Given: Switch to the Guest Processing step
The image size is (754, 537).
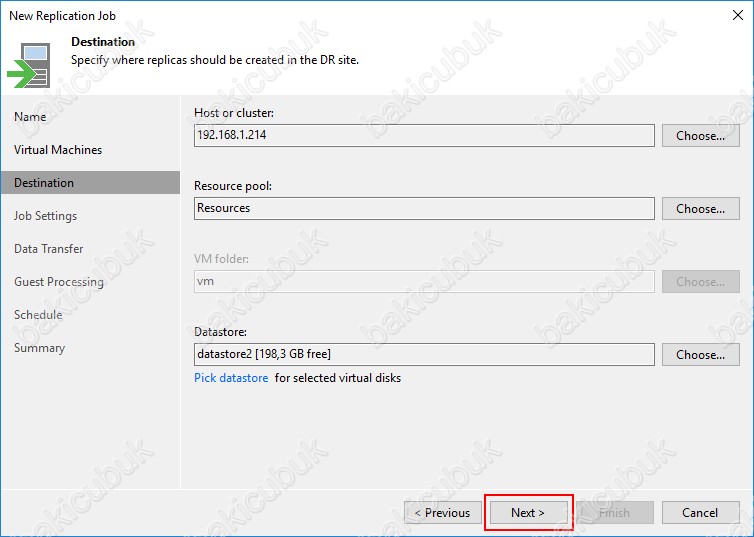Looking at the screenshot, I should [59, 282].
